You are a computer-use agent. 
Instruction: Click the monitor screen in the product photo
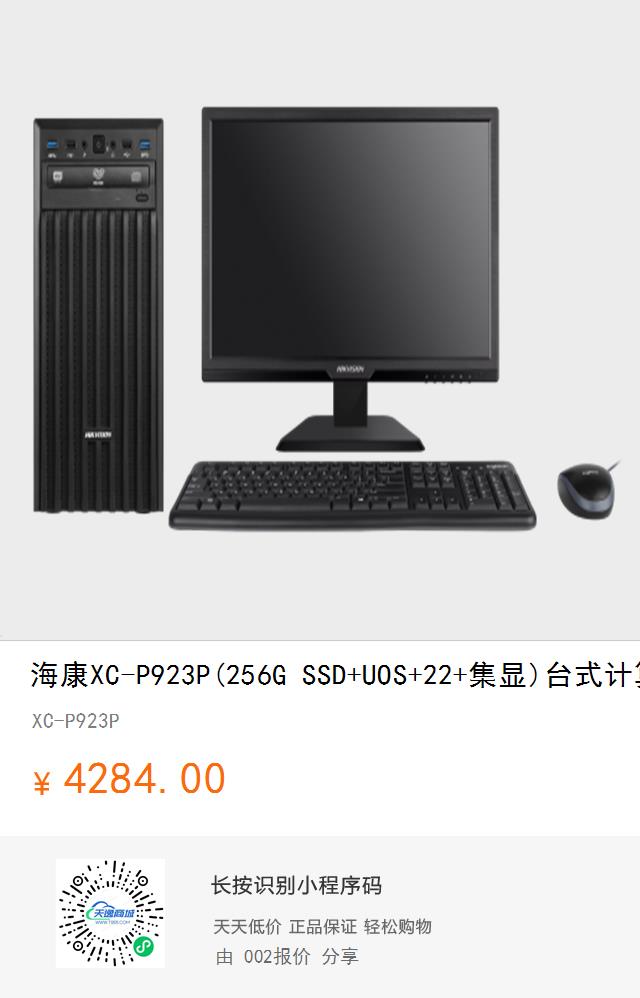tap(350, 239)
